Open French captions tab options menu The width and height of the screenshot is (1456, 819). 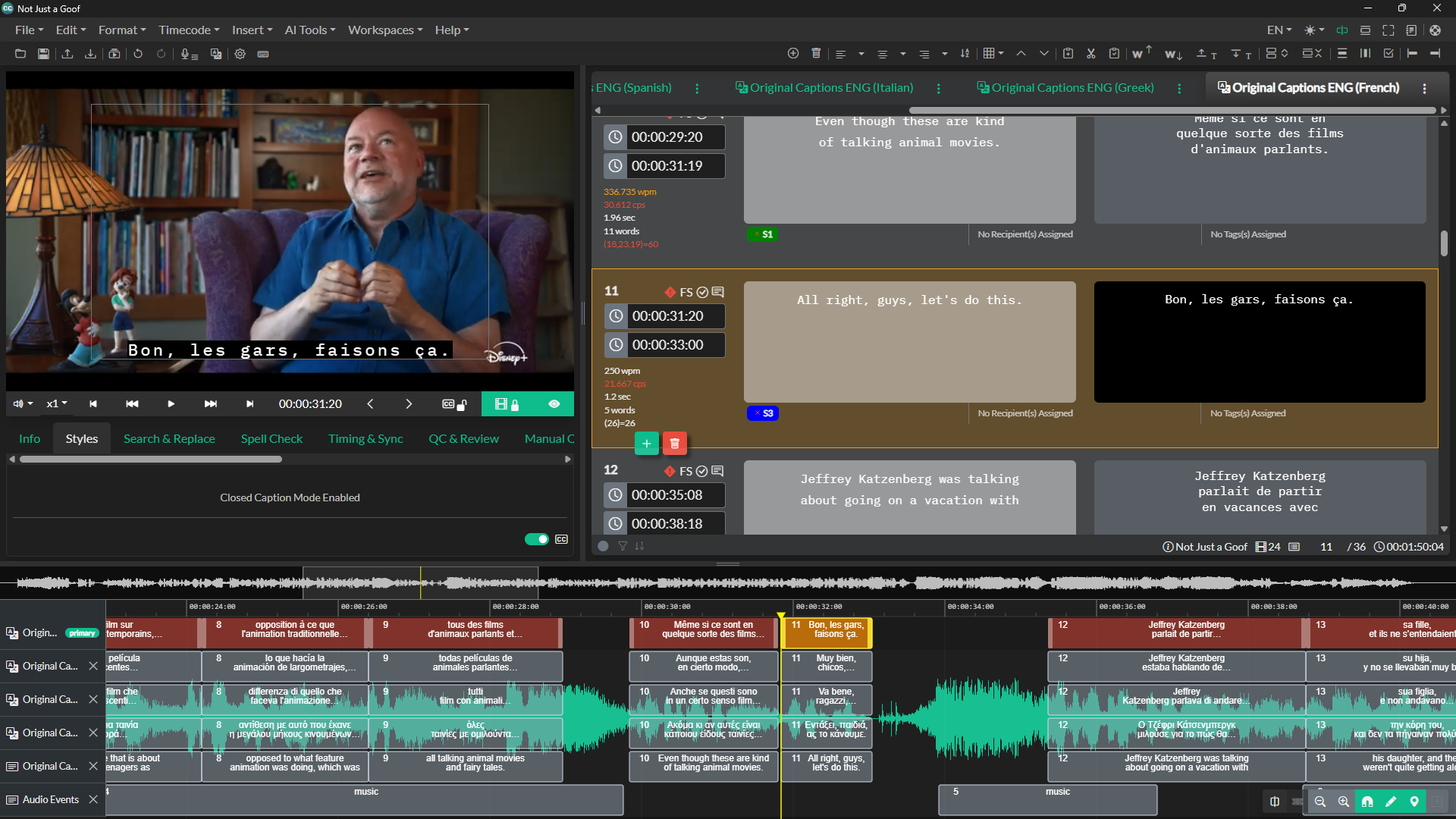[1425, 89]
